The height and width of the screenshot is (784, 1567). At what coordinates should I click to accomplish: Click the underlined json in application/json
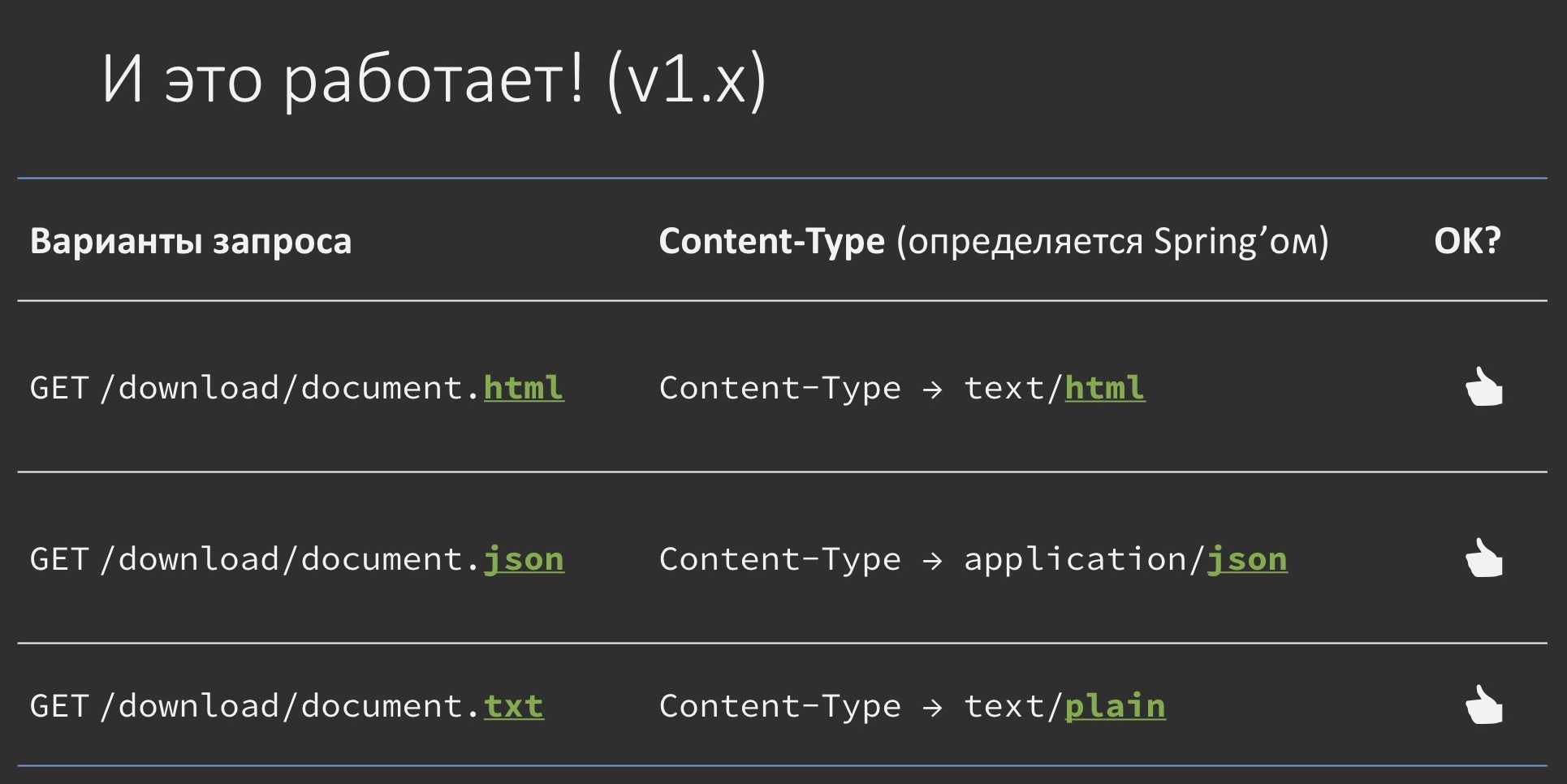click(1246, 560)
